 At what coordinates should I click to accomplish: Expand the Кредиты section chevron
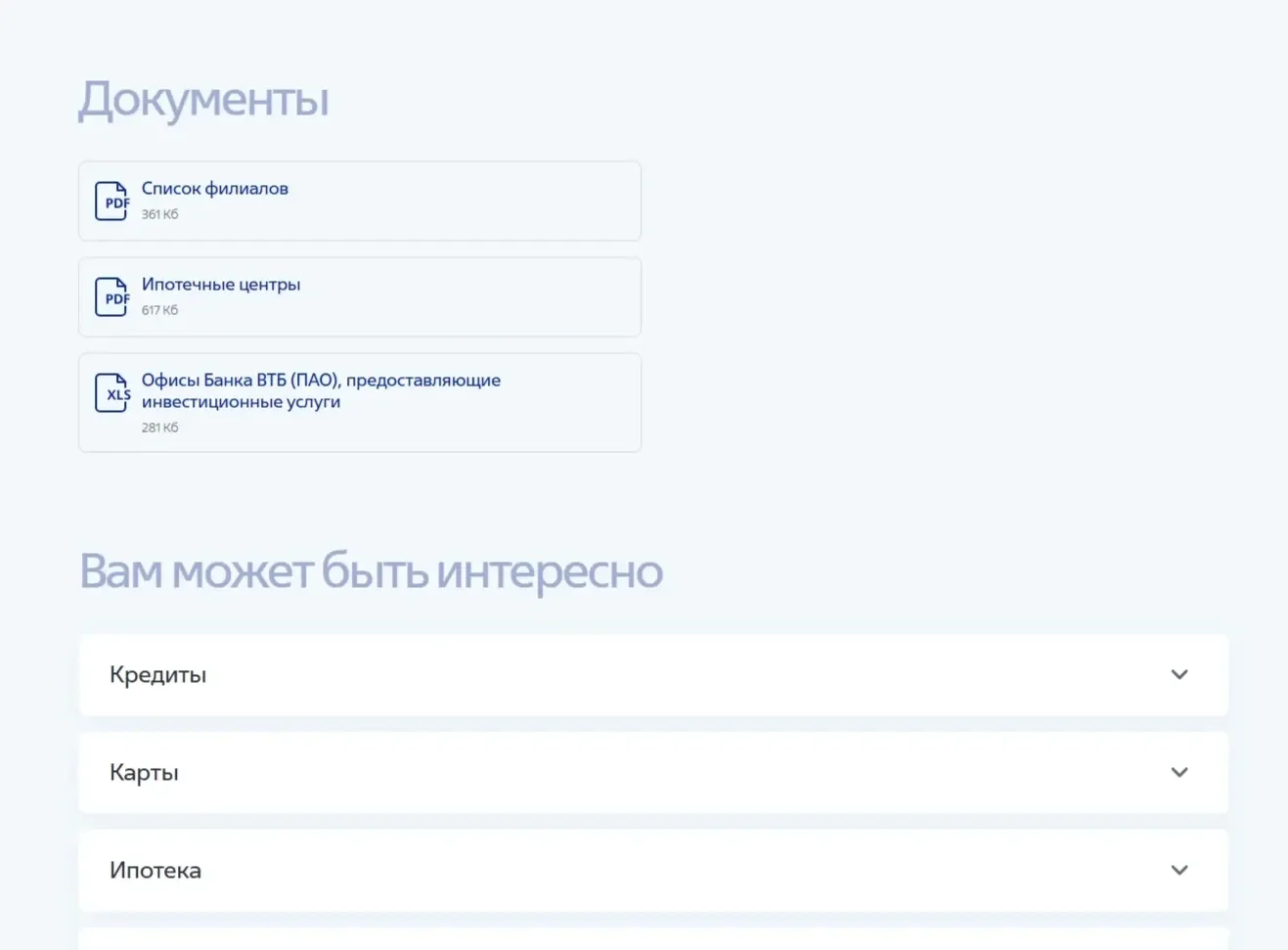pyautogui.click(x=1179, y=675)
